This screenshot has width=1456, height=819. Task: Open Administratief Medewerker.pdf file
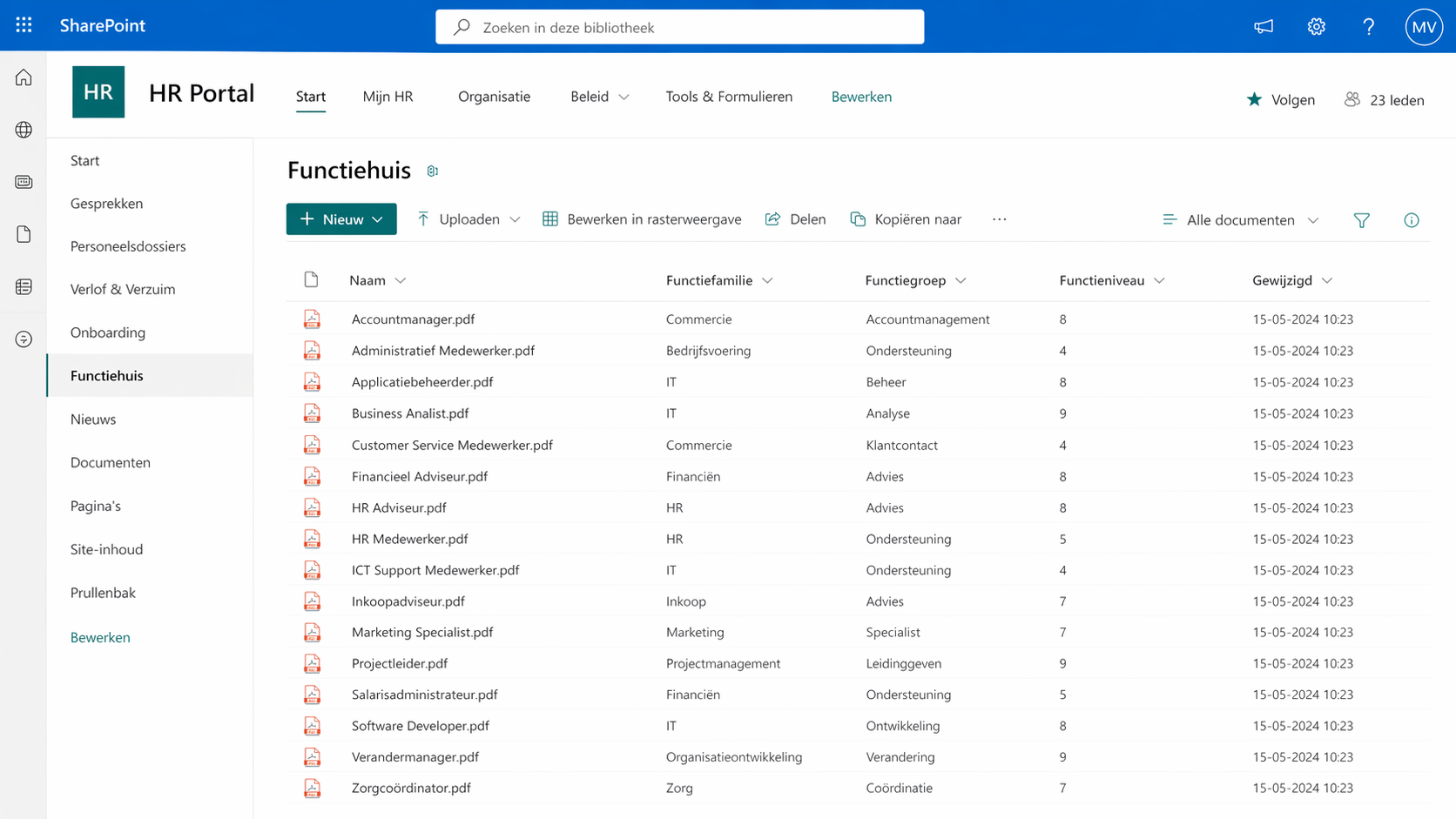tap(443, 351)
